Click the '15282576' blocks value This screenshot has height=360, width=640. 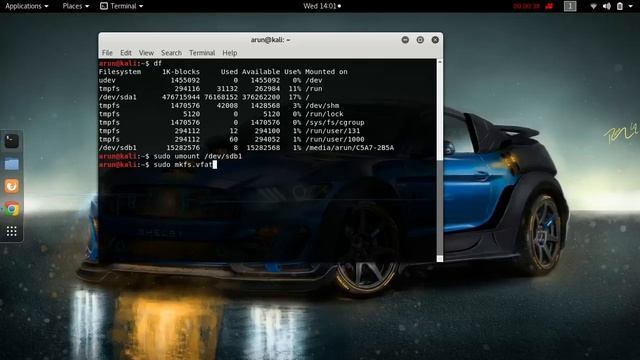tap(183, 148)
